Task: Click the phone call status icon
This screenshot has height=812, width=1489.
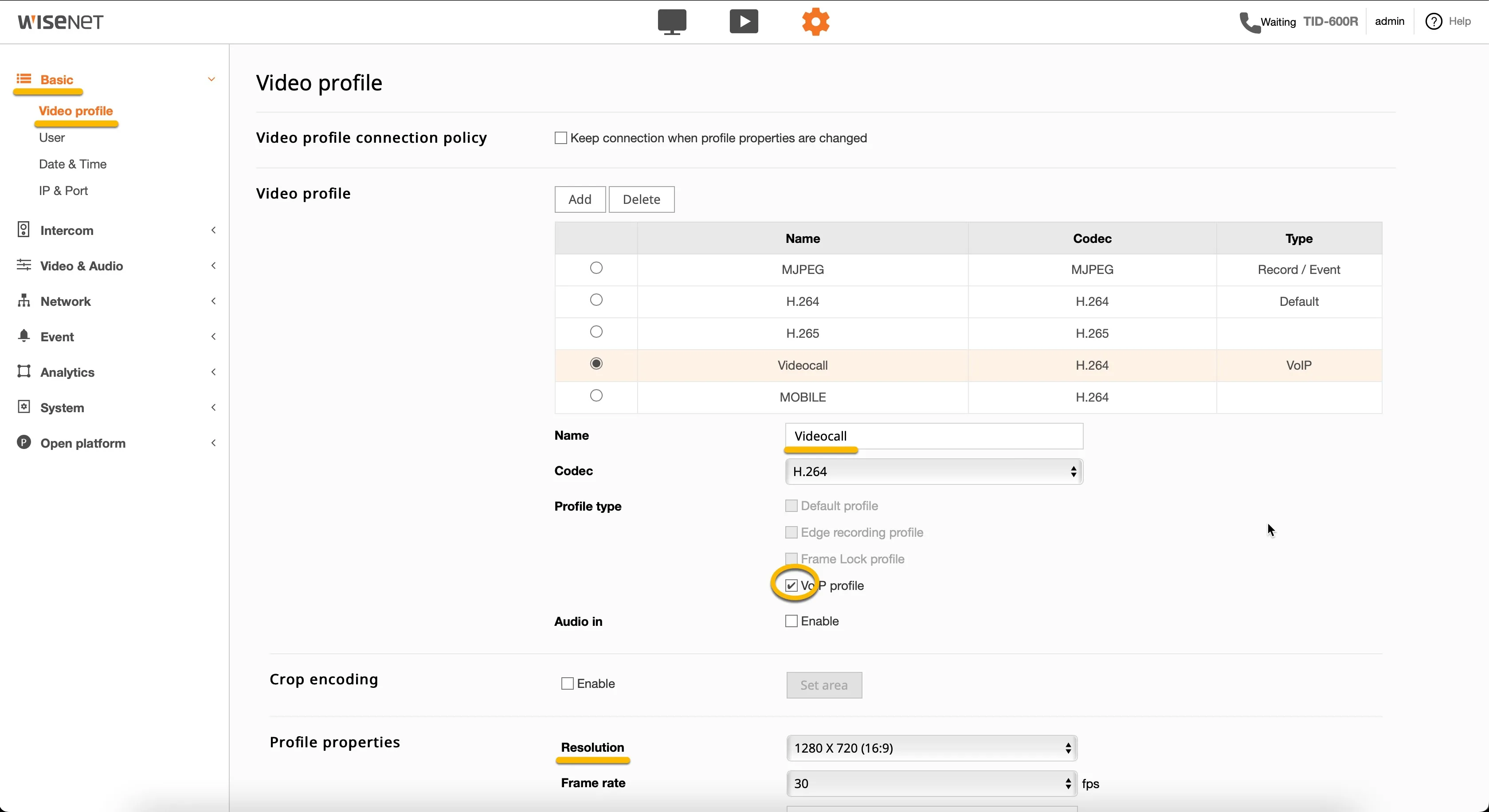Action: [x=1249, y=22]
